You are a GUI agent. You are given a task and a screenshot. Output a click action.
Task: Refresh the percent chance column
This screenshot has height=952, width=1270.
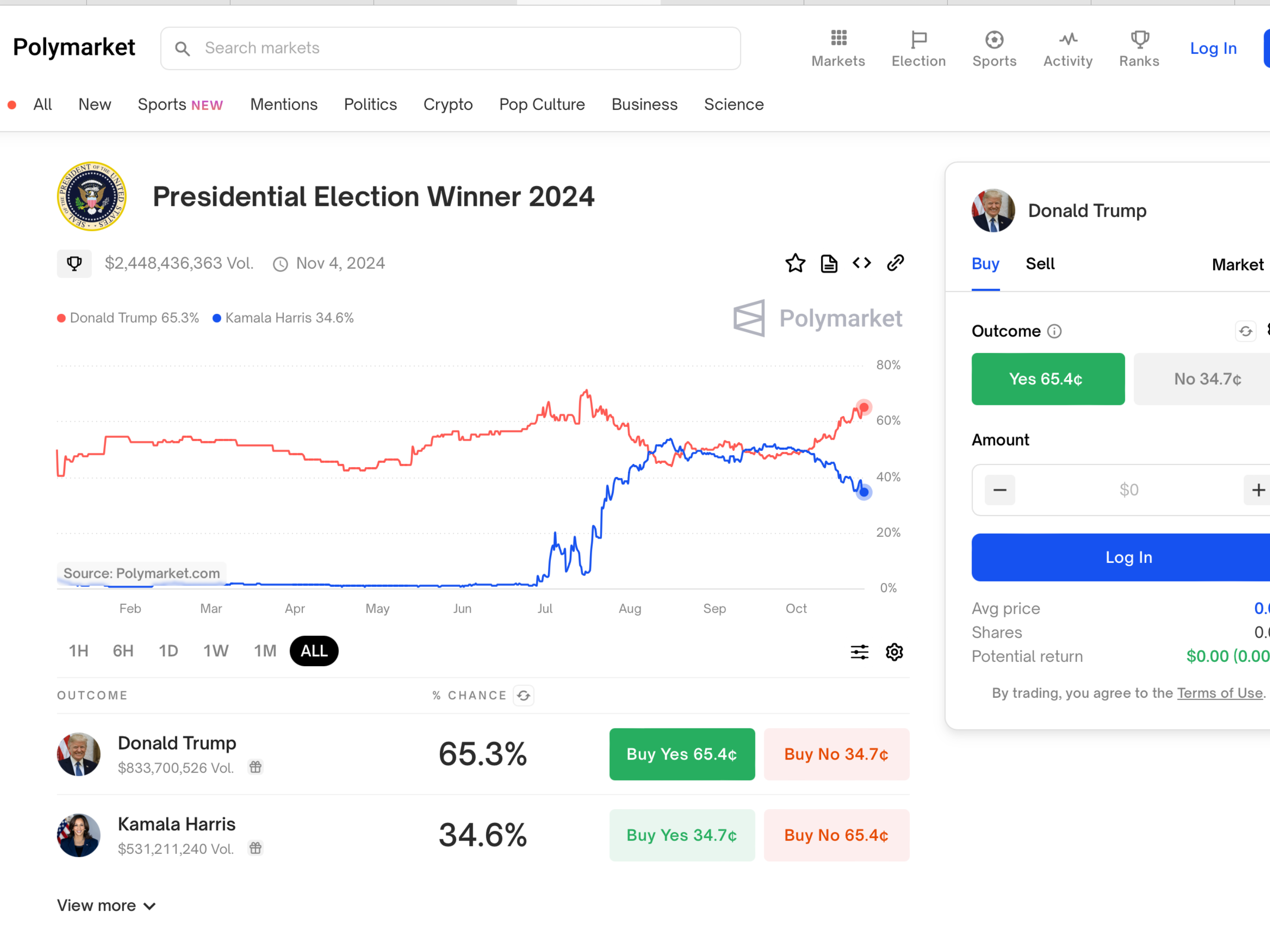(x=523, y=695)
